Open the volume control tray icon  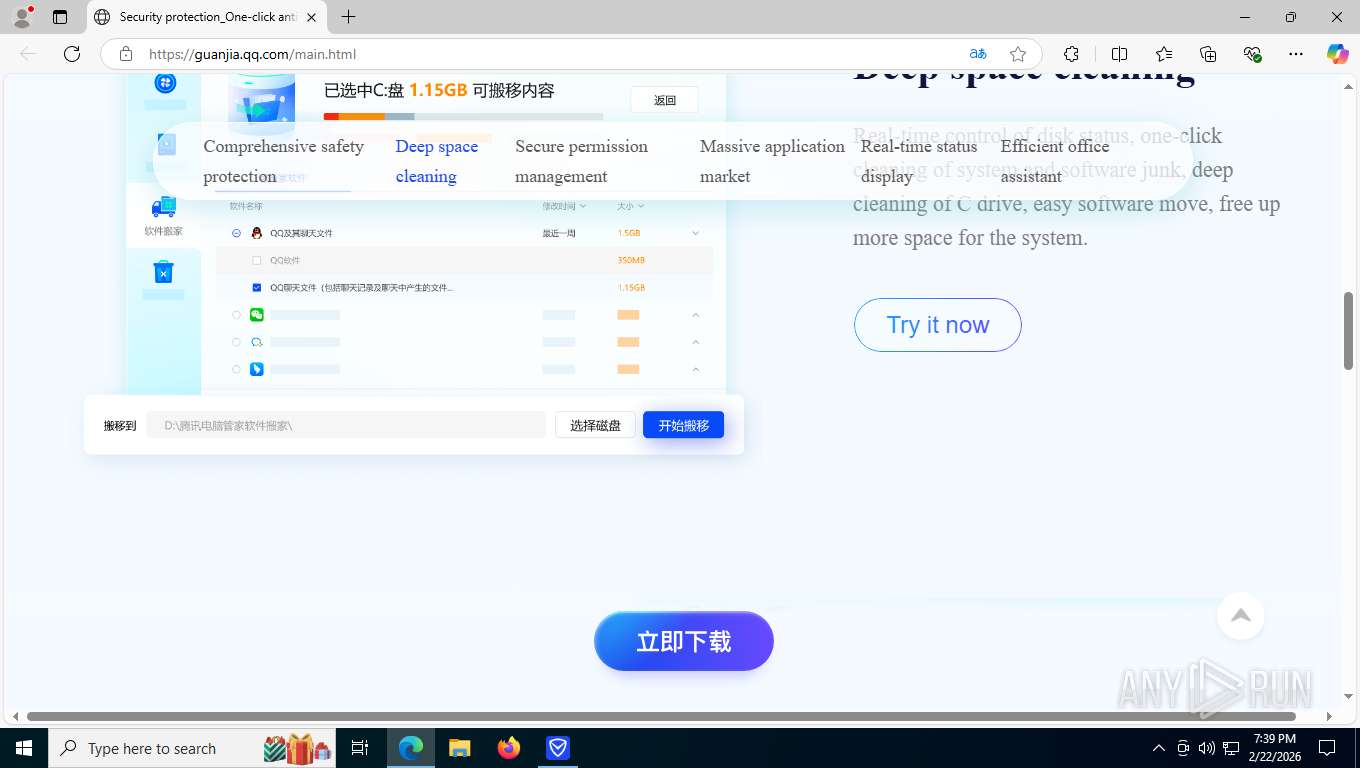1206,748
